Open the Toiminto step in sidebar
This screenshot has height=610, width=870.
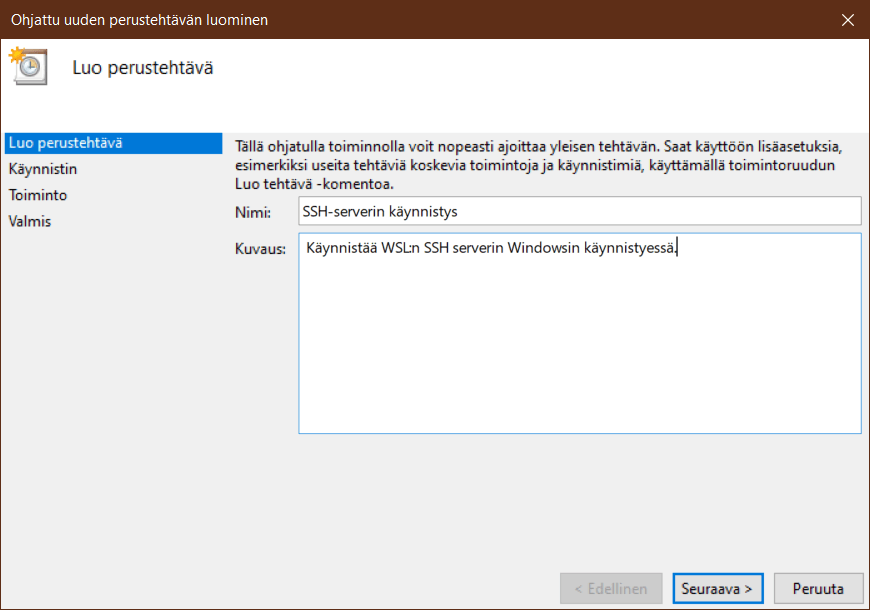tap(38, 195)
